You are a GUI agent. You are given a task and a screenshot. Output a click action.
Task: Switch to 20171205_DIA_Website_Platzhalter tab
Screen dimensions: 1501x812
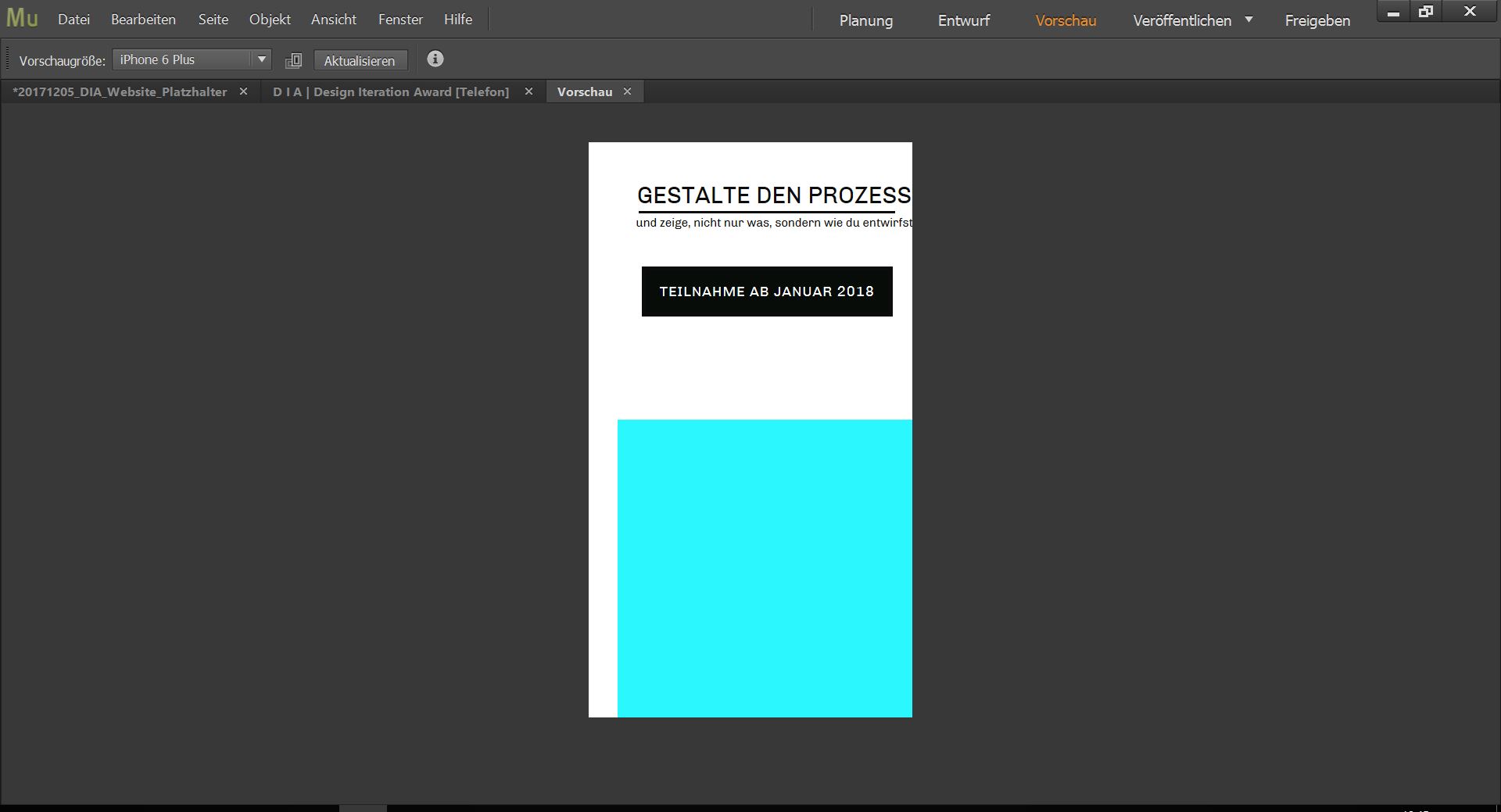point(120,91)
